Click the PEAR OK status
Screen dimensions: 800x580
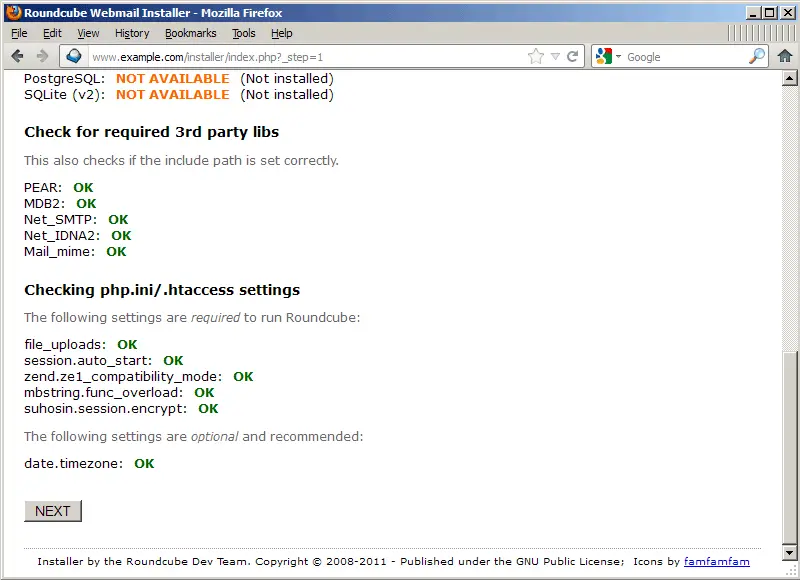click(83, 188)
